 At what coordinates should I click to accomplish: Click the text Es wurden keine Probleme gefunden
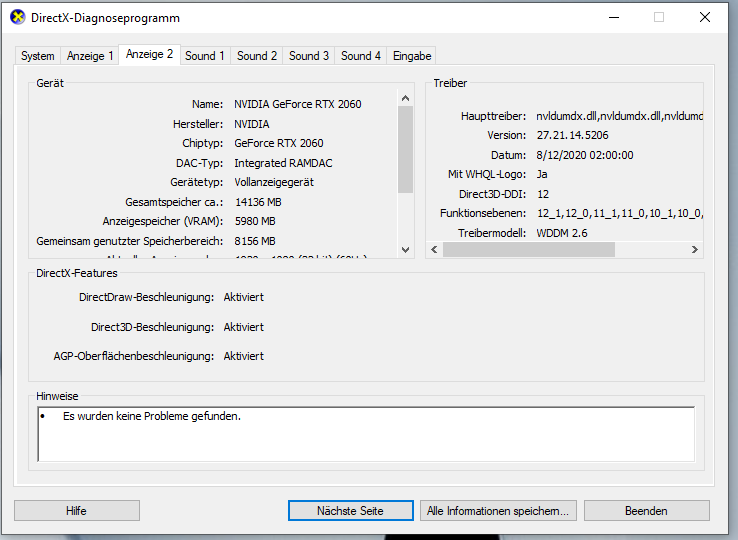[x=152, y=417]
